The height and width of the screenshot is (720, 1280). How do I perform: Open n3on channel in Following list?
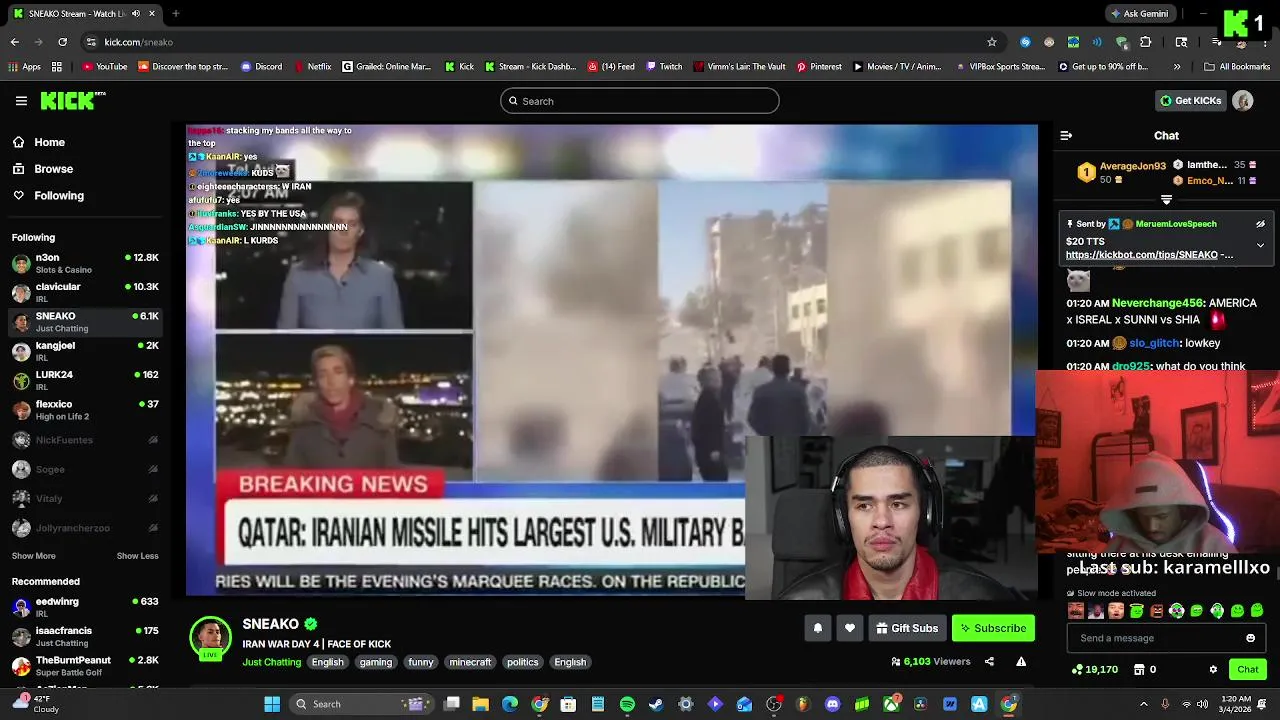pos(85,264)
